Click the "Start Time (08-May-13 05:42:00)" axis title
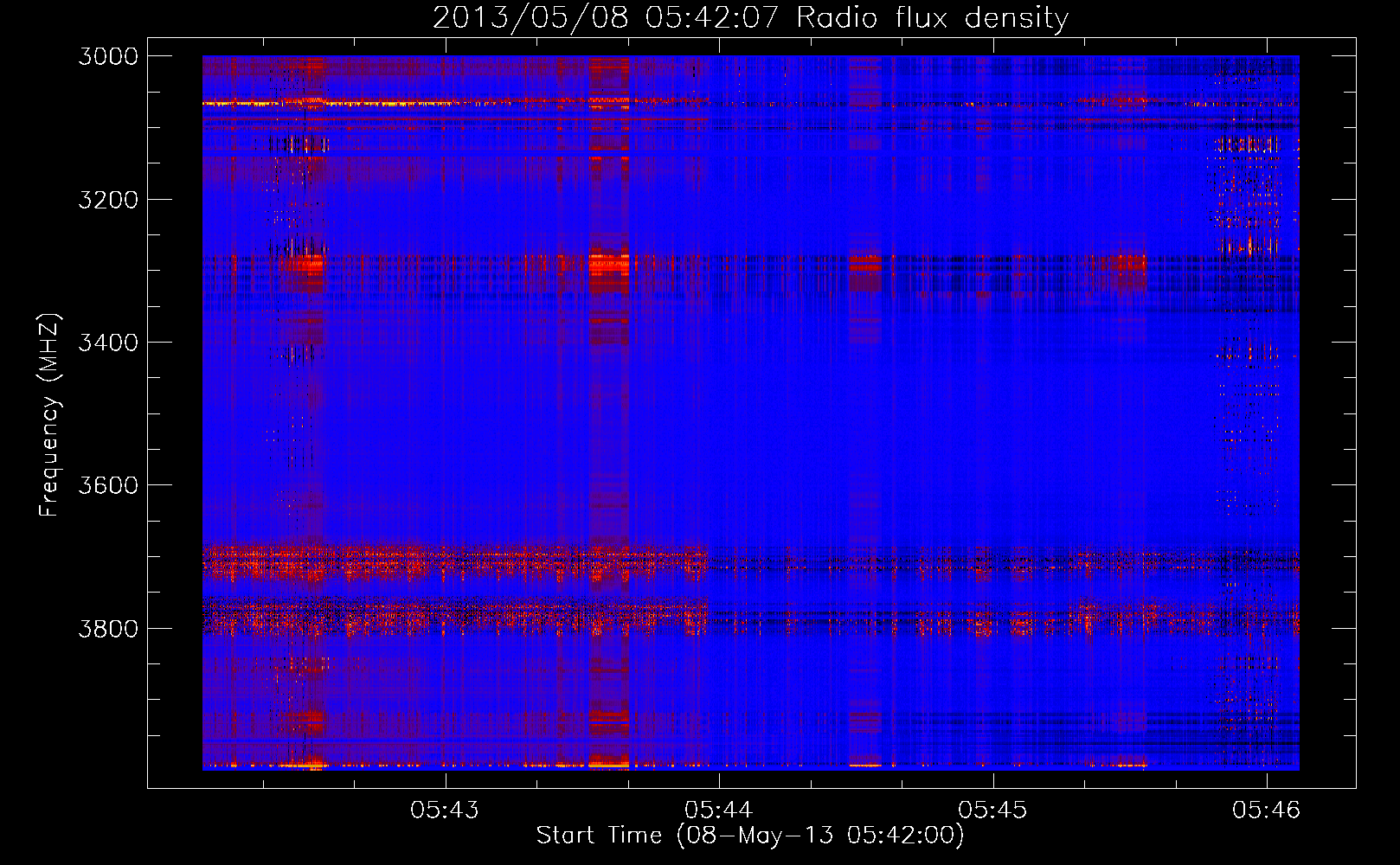This screenshot has height=865, width=1400. click(750, 836)
